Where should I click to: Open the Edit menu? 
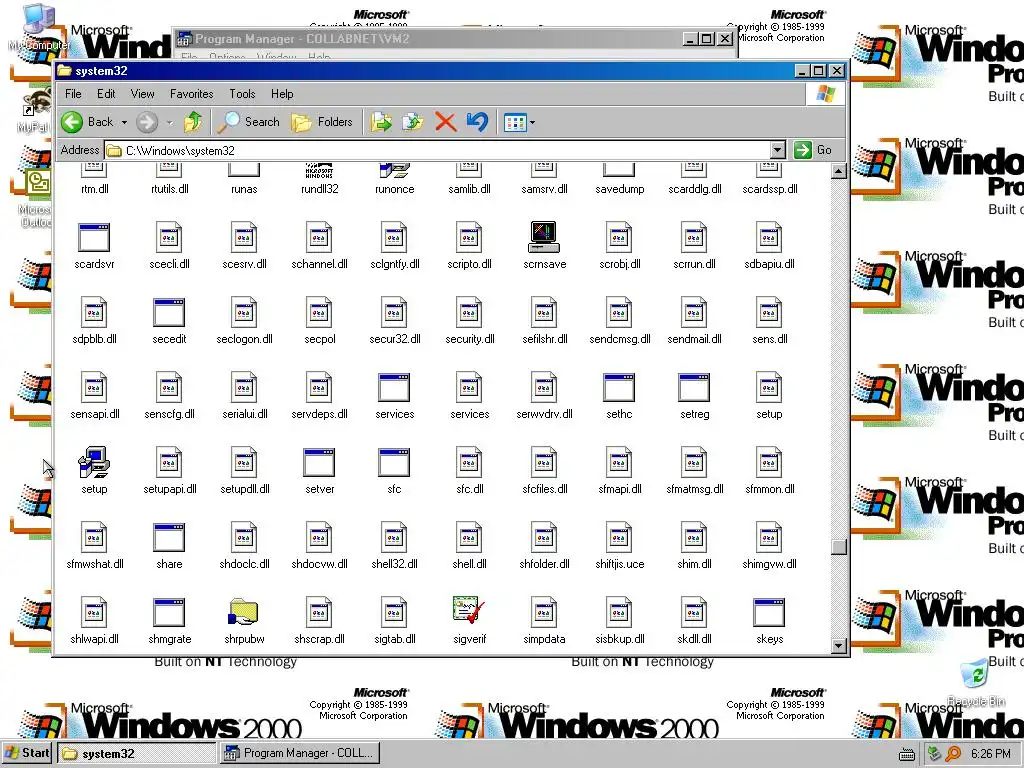pyautogui.click(x=106, y=94)
